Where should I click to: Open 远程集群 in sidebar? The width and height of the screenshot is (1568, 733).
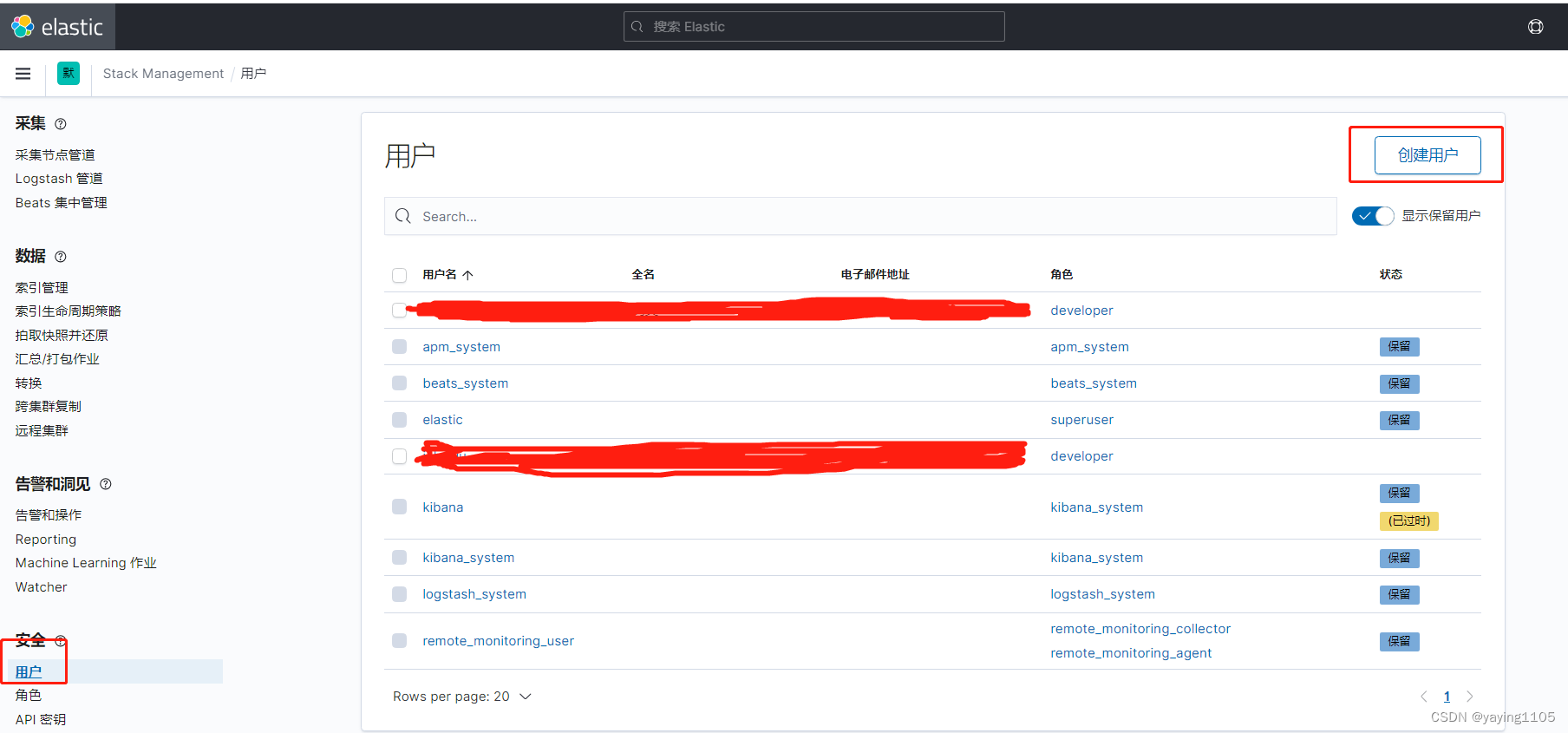coord(42,431)
